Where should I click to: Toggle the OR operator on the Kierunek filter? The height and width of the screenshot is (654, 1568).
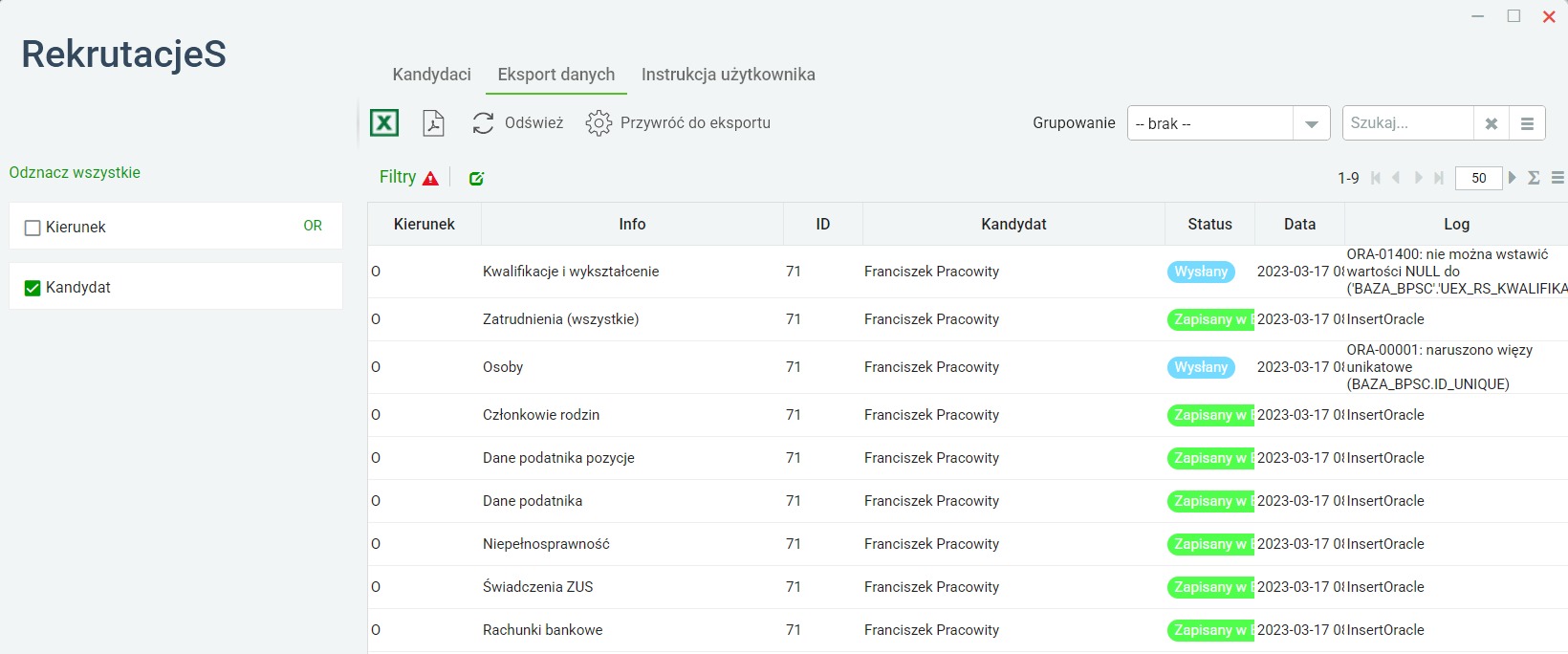313,226
